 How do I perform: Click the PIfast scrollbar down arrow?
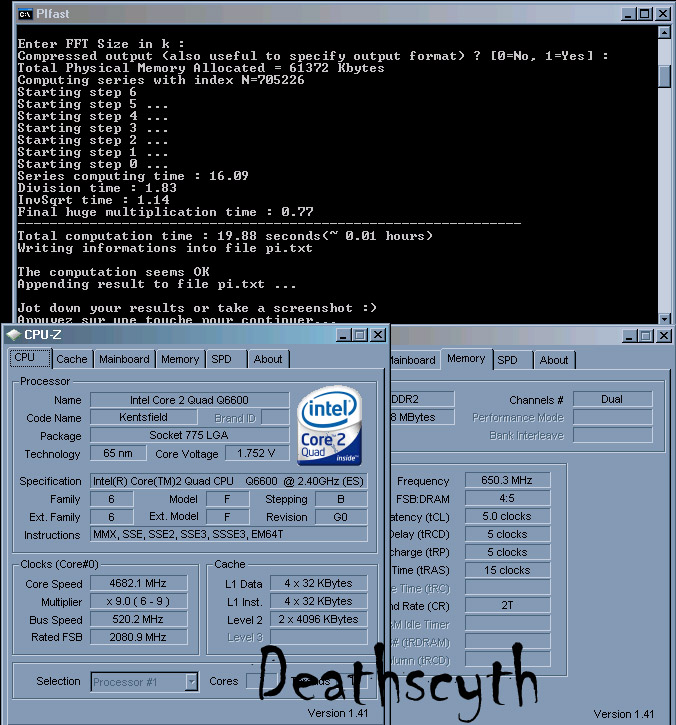pos(664,318)
